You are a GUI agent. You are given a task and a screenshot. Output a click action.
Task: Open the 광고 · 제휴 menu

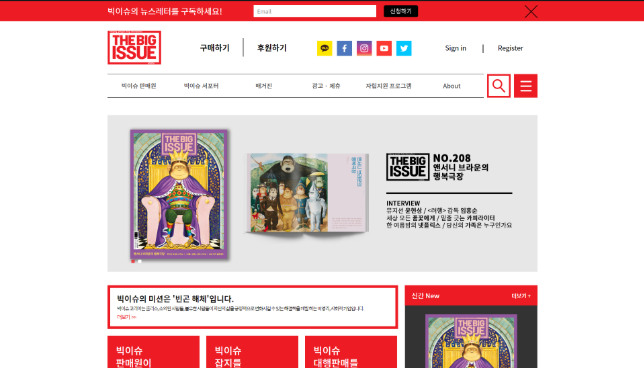[326, 86]
